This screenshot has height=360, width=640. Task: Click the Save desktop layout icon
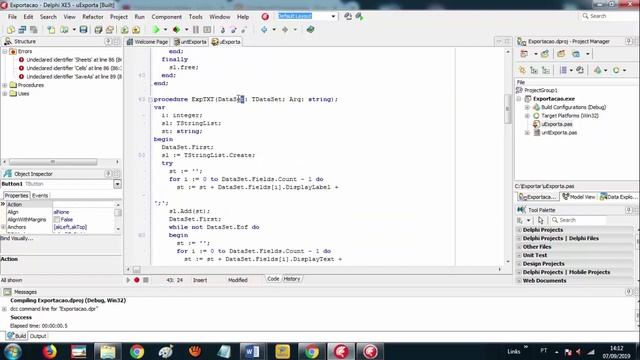click(x=348, y=16)
